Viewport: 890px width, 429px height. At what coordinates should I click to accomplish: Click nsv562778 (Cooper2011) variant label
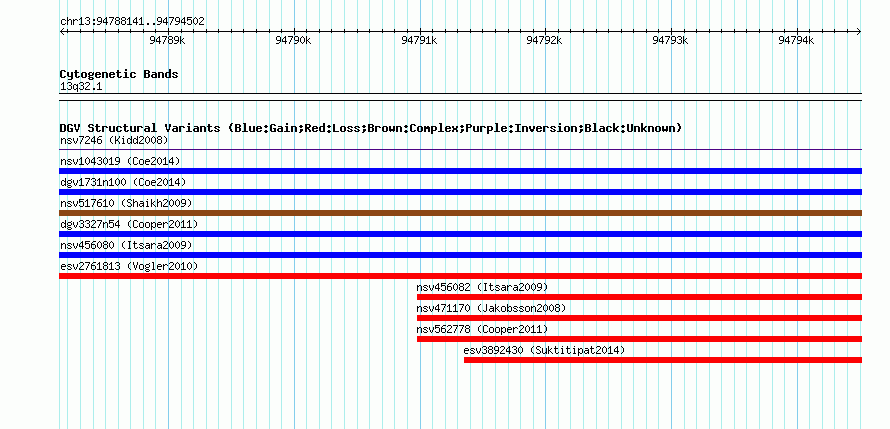(x=482, y=329)
